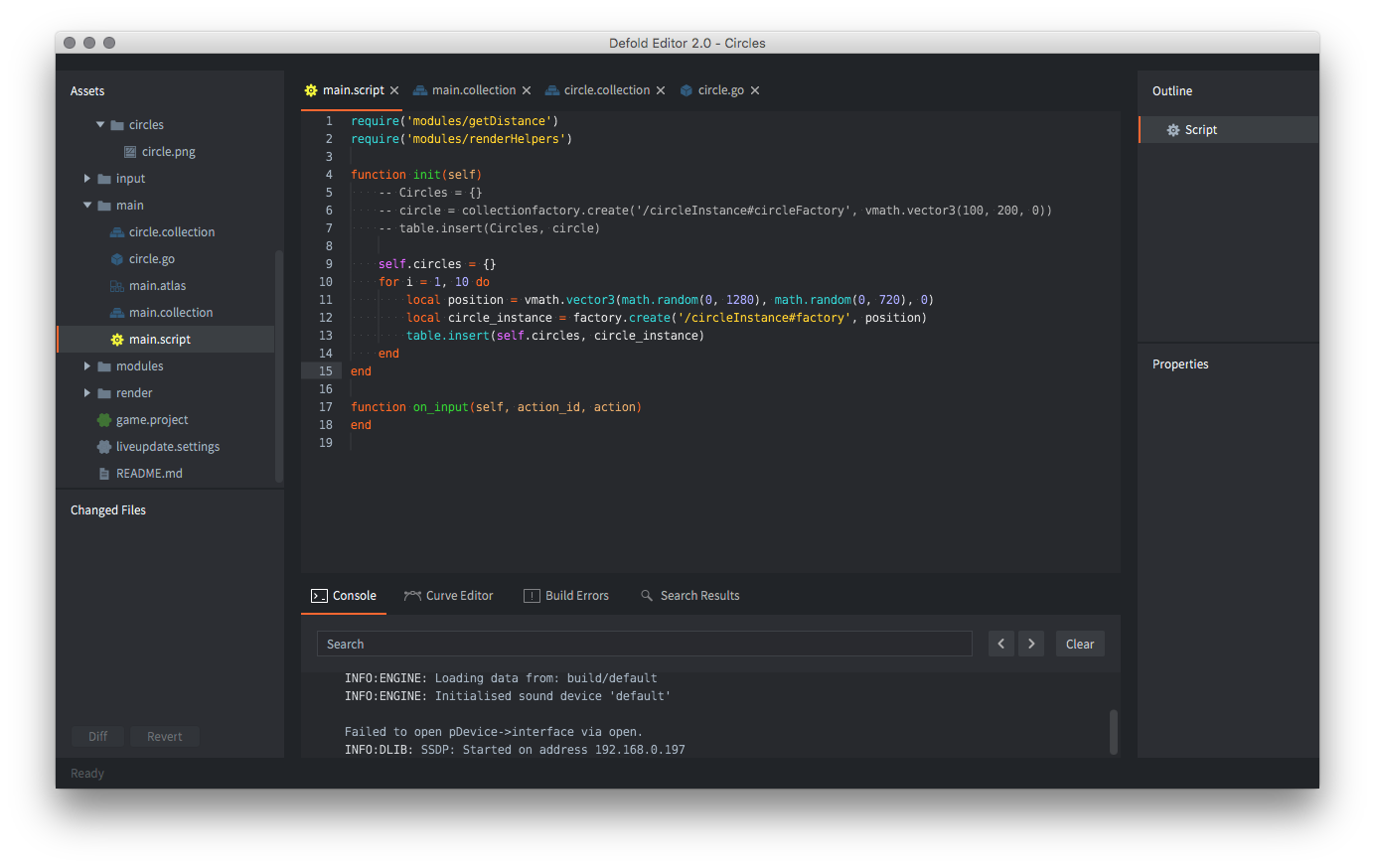Click the Curve Editor icon
The height and width of the screenshot is (868, 1375).
point(412,596)
